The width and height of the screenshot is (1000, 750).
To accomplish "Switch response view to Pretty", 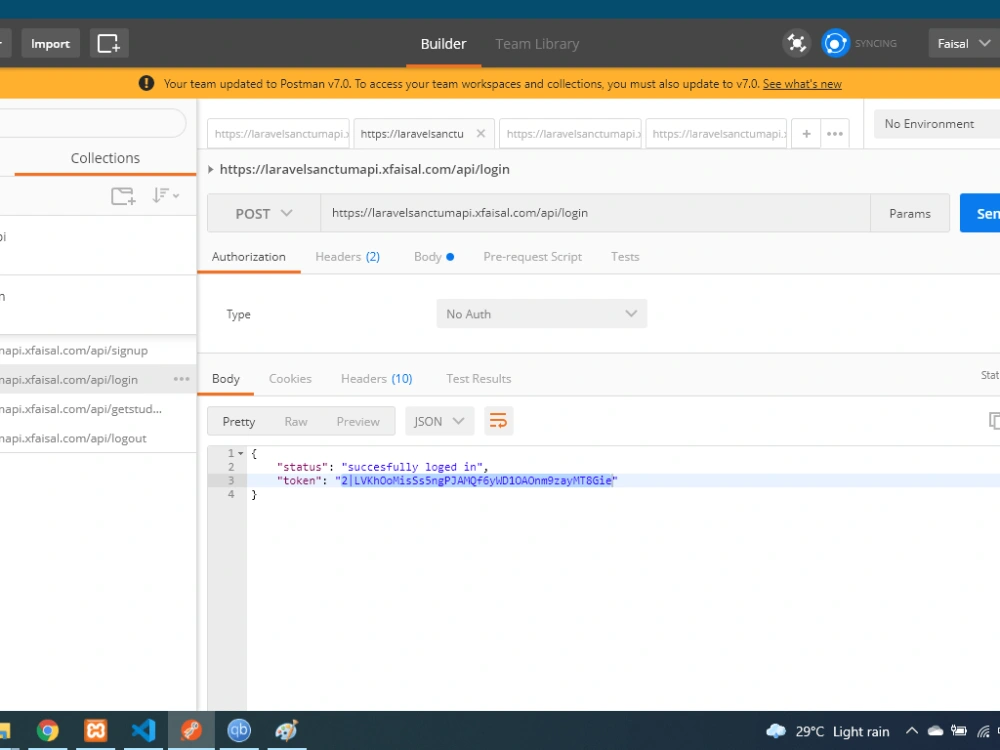I will tap(239, 422).
